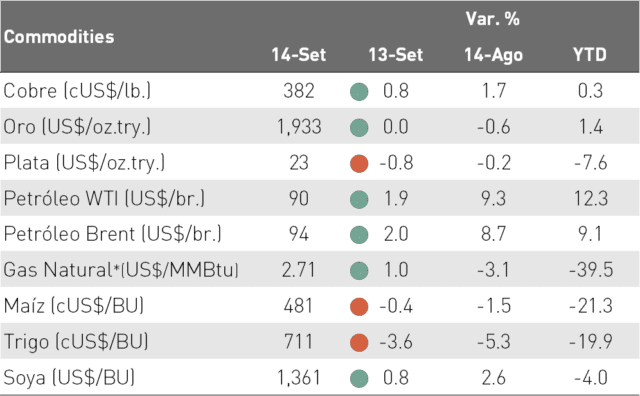Click the green dot beside Petróleo Brent
Image resolution: width=640 pixels, height=396 pixels.
[x=359, y=235]
